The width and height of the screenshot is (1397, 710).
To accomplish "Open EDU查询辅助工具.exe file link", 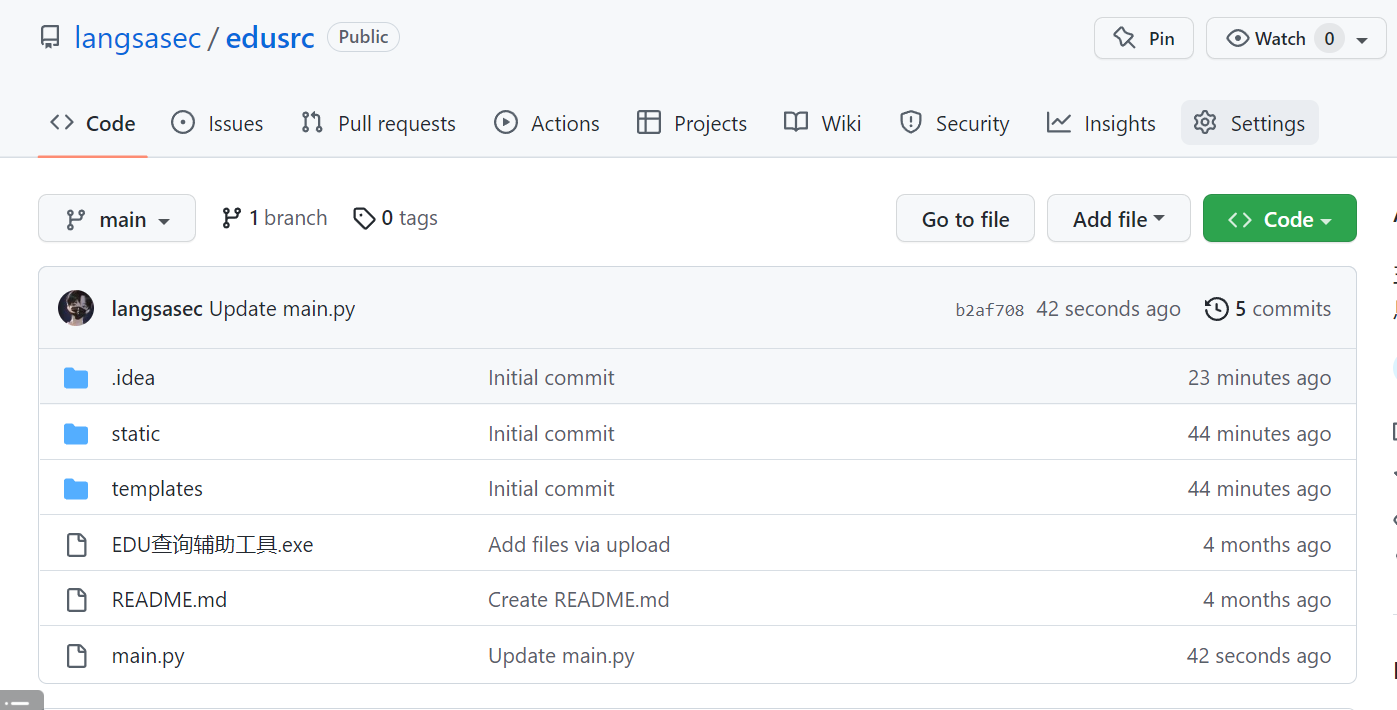I will click(x=213, y=545).
